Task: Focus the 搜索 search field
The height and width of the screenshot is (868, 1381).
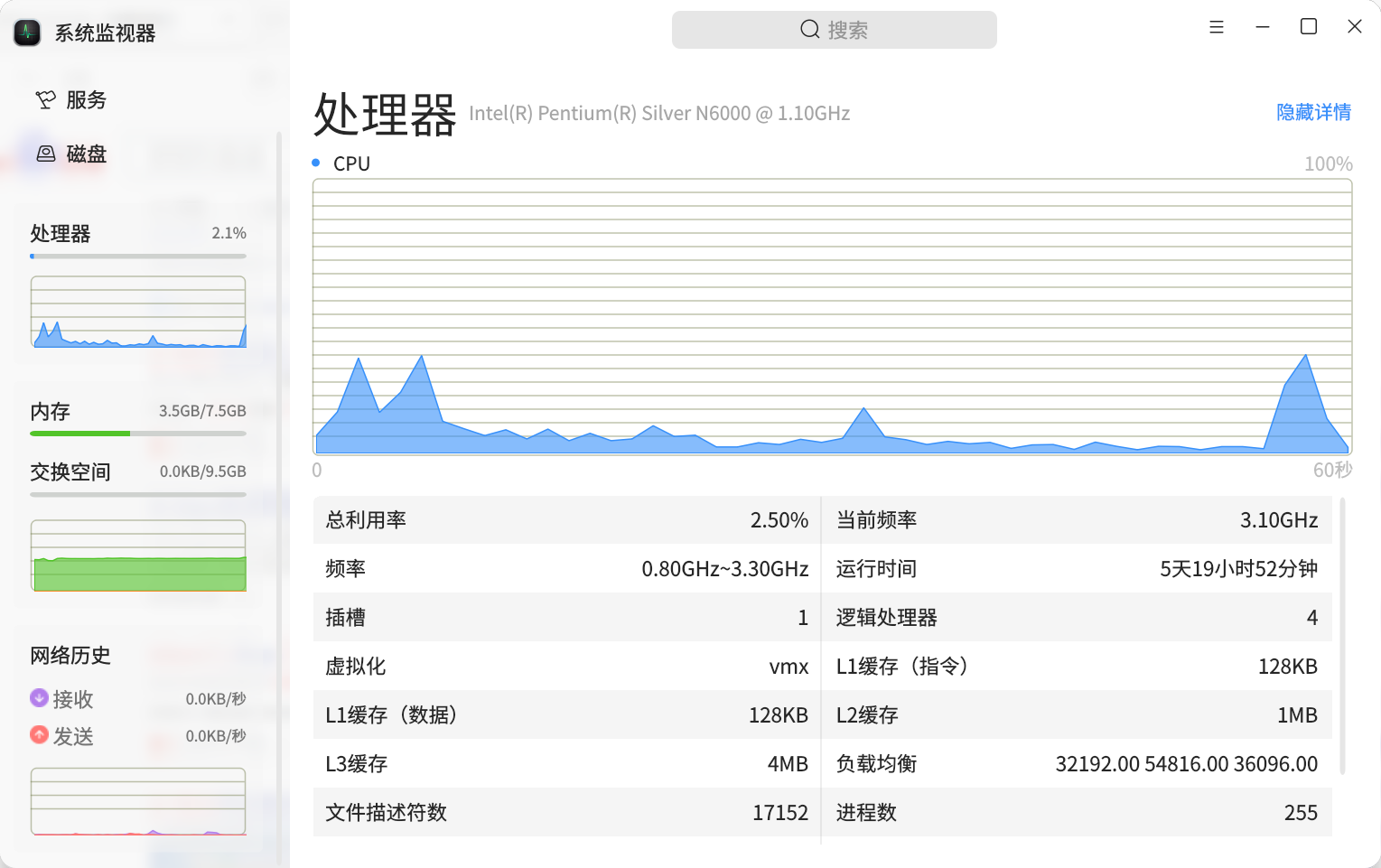Action: pyautogui.click(x=834, y=30)
